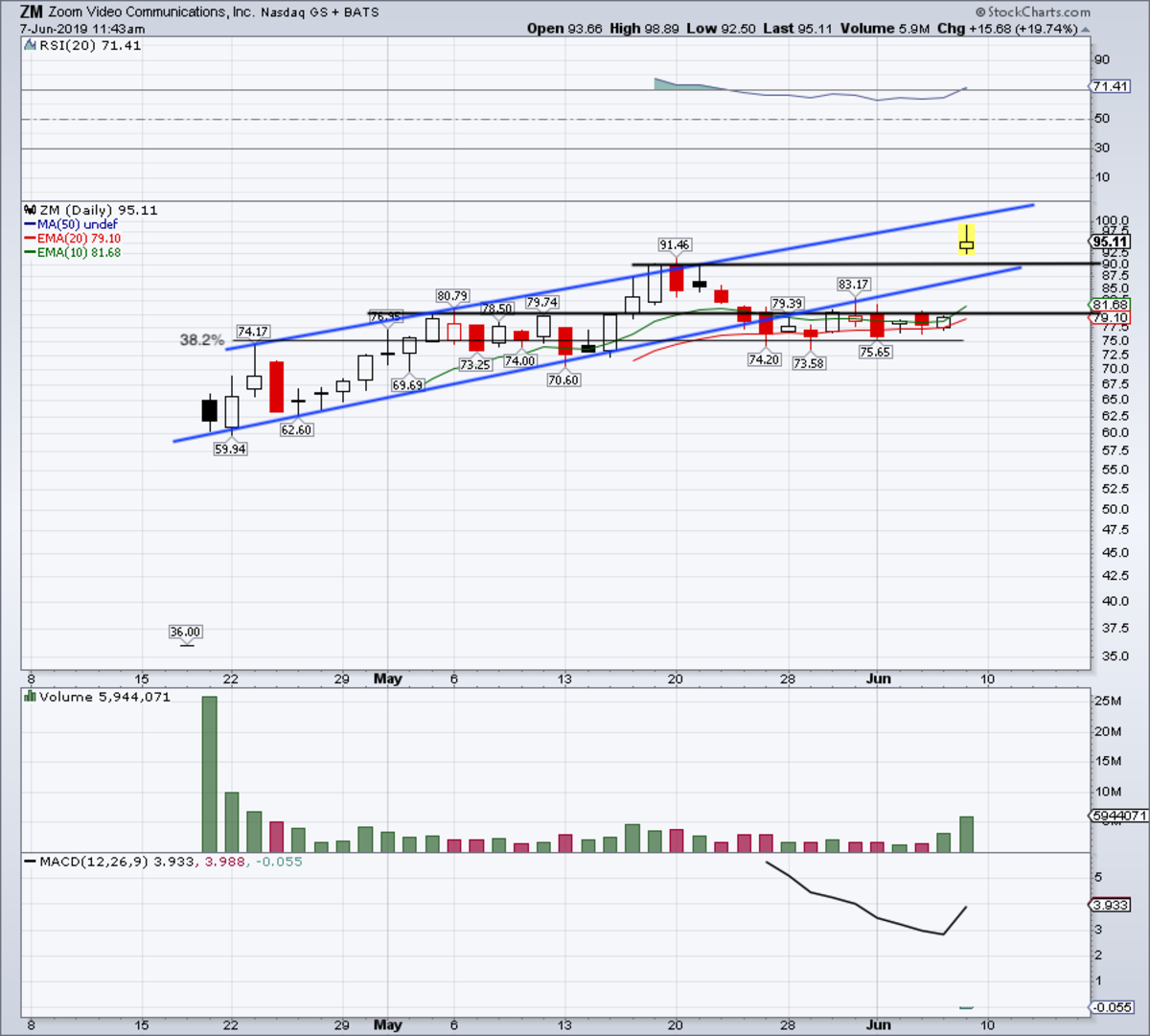Click the 38.2% Fibonacci label
This screenshot has width=1150, height=1036.
click(x=202, y=338)
